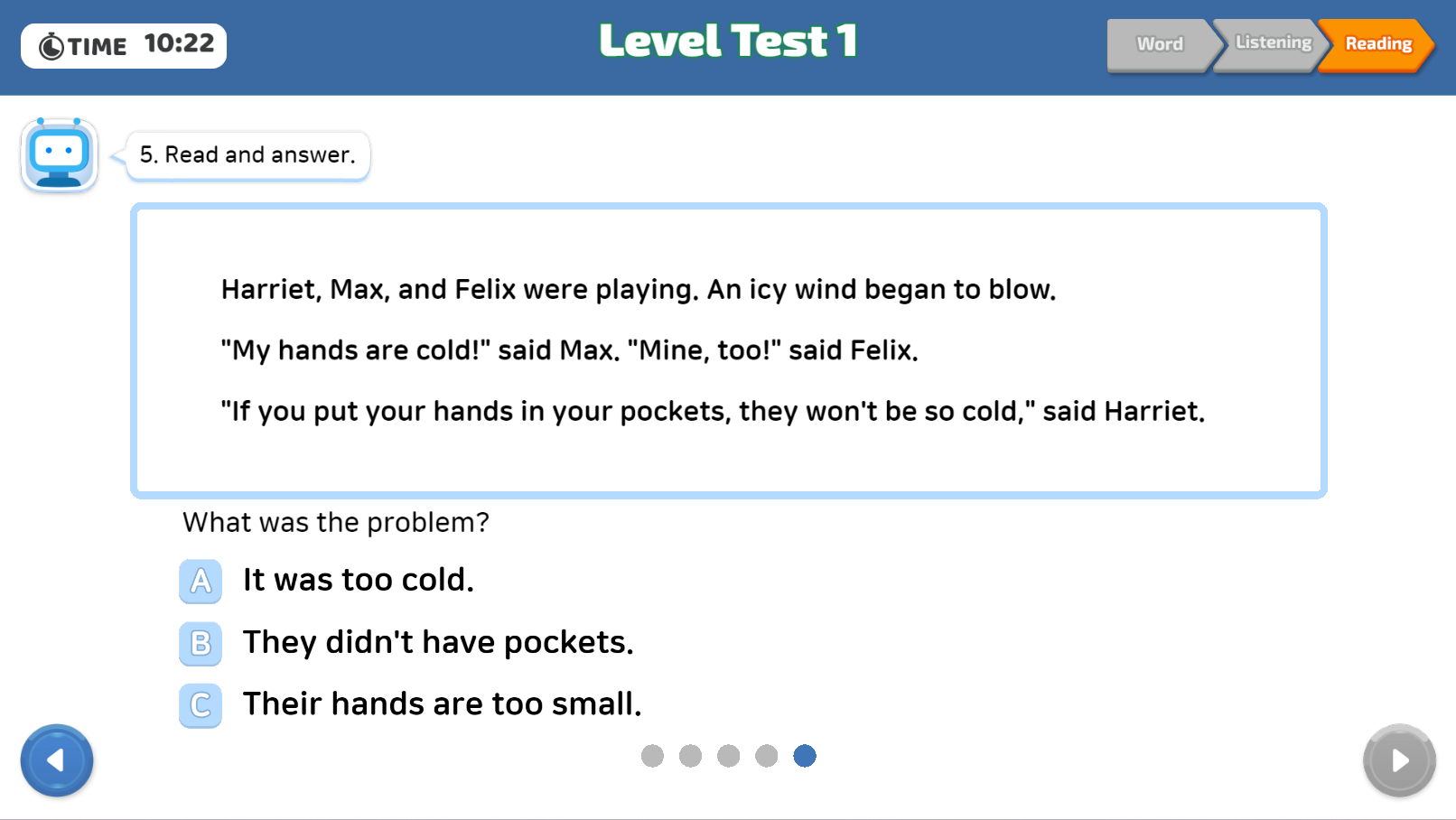Open the Listening stage tab
The width and height of the screenshot is (1456, 820).
coord(1272,43)
